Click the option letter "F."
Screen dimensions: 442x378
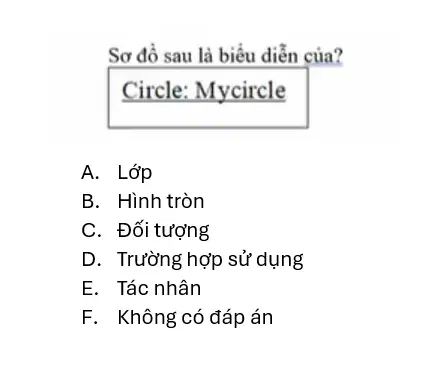[90, 317]
